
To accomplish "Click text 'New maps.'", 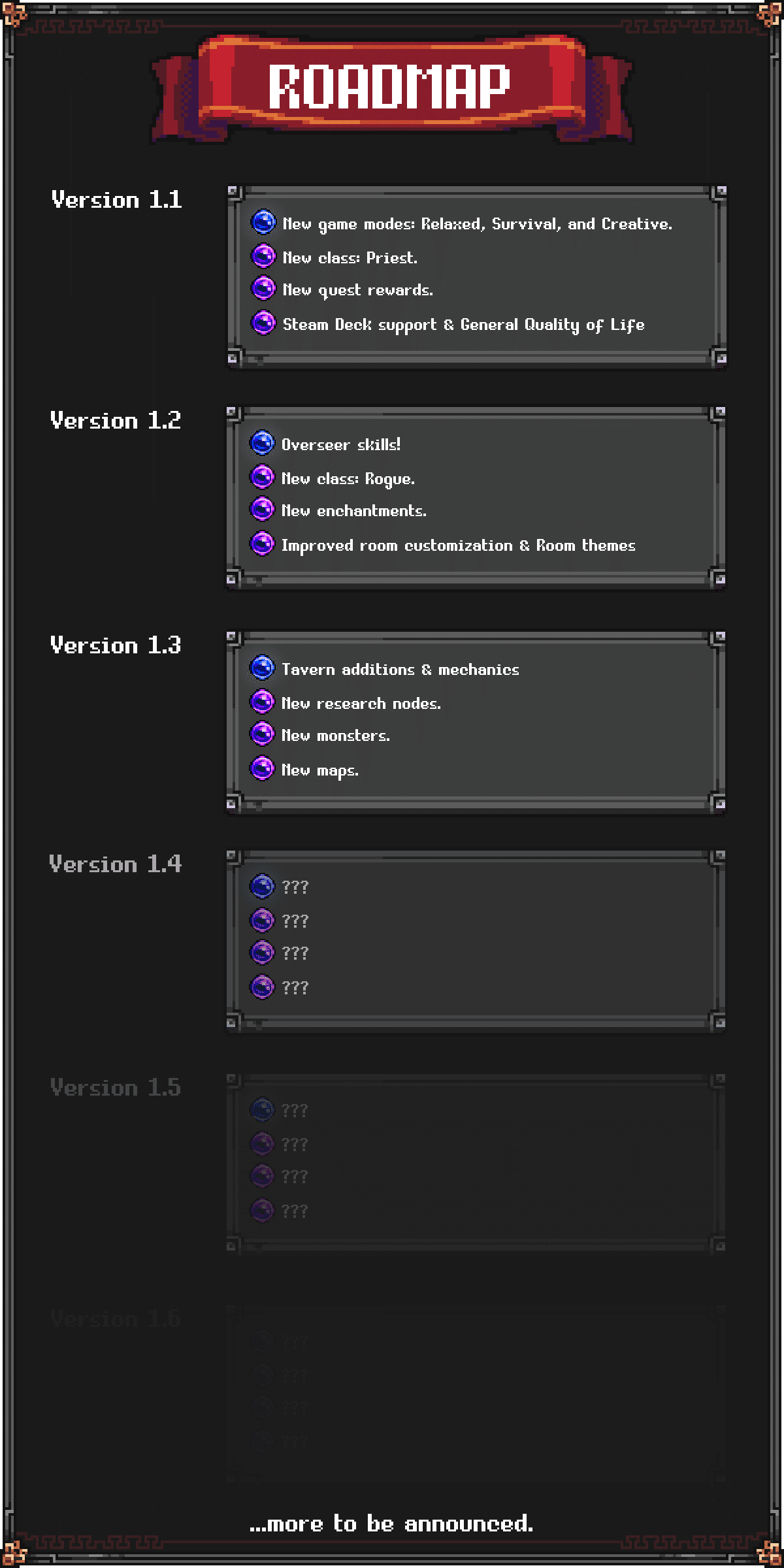I will (x=319, y=771).
